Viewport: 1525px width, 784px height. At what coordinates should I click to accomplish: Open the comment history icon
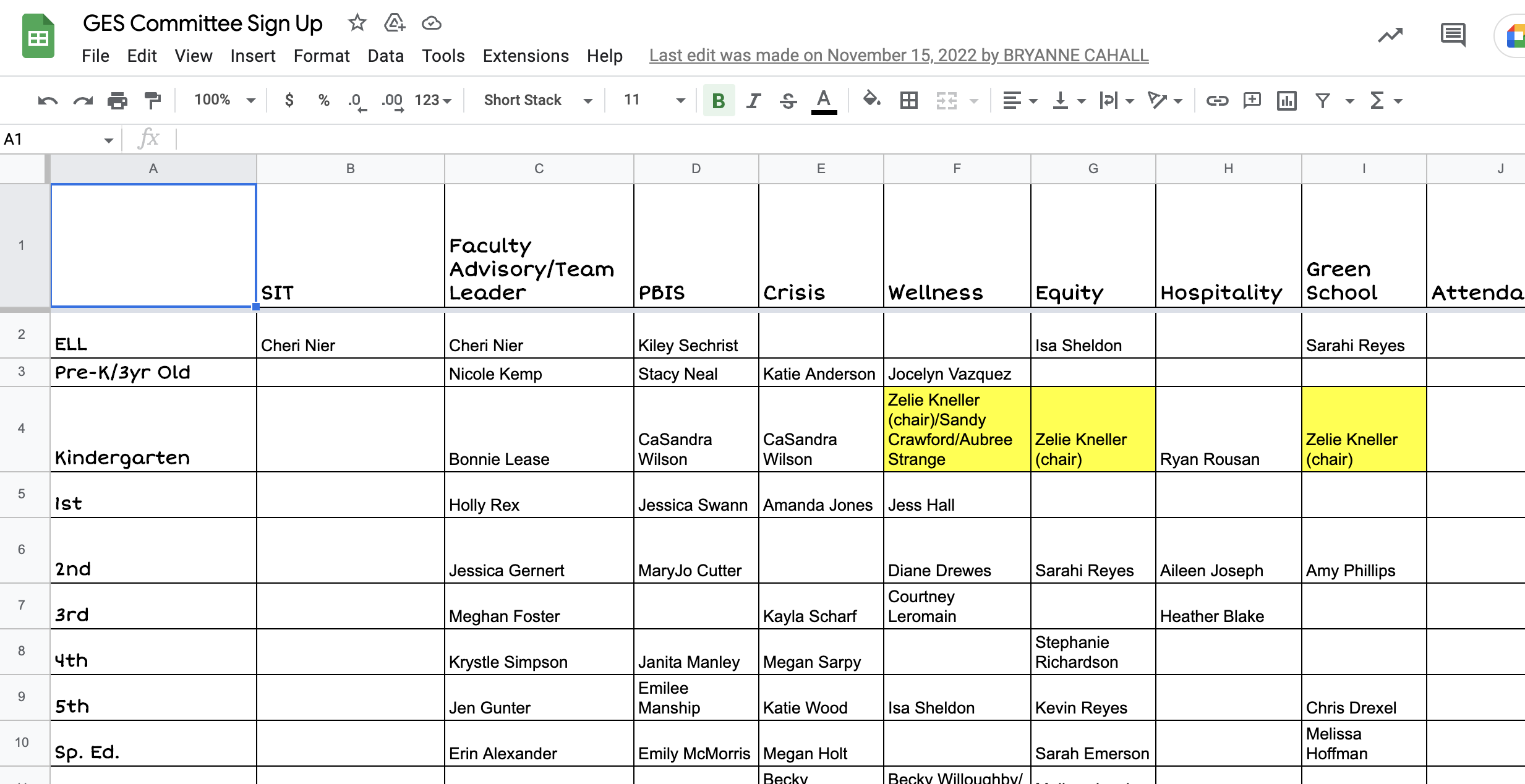pos(1452,35)
